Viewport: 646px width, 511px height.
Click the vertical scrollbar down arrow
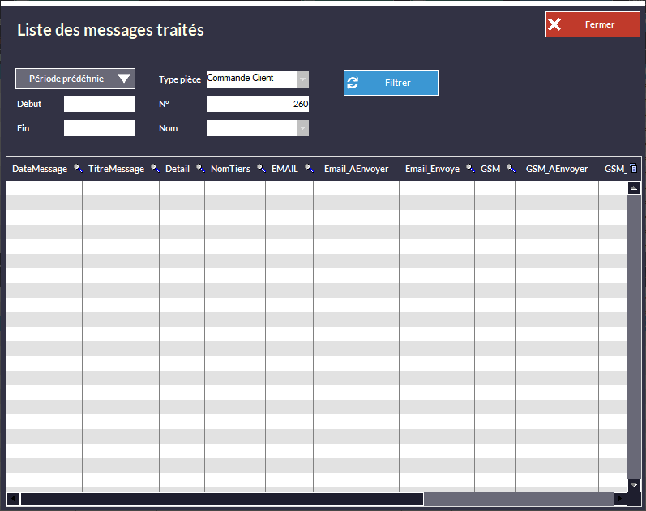633,484
